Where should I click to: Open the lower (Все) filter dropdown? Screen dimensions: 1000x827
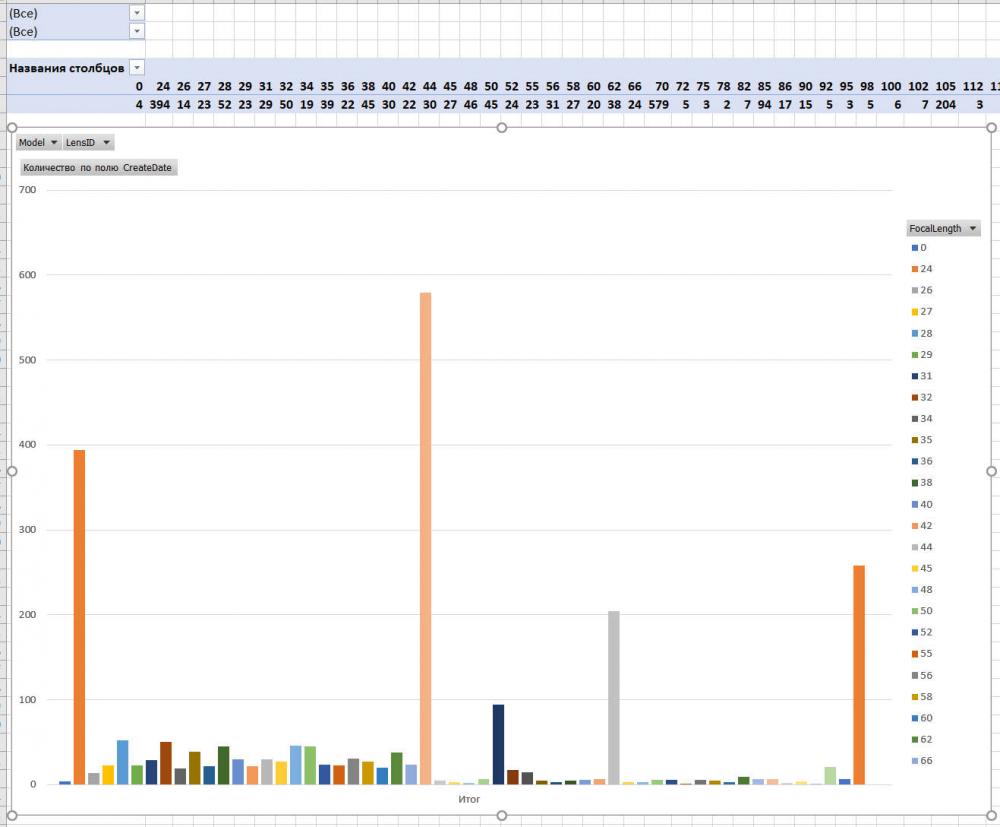[x=137, y=31]
